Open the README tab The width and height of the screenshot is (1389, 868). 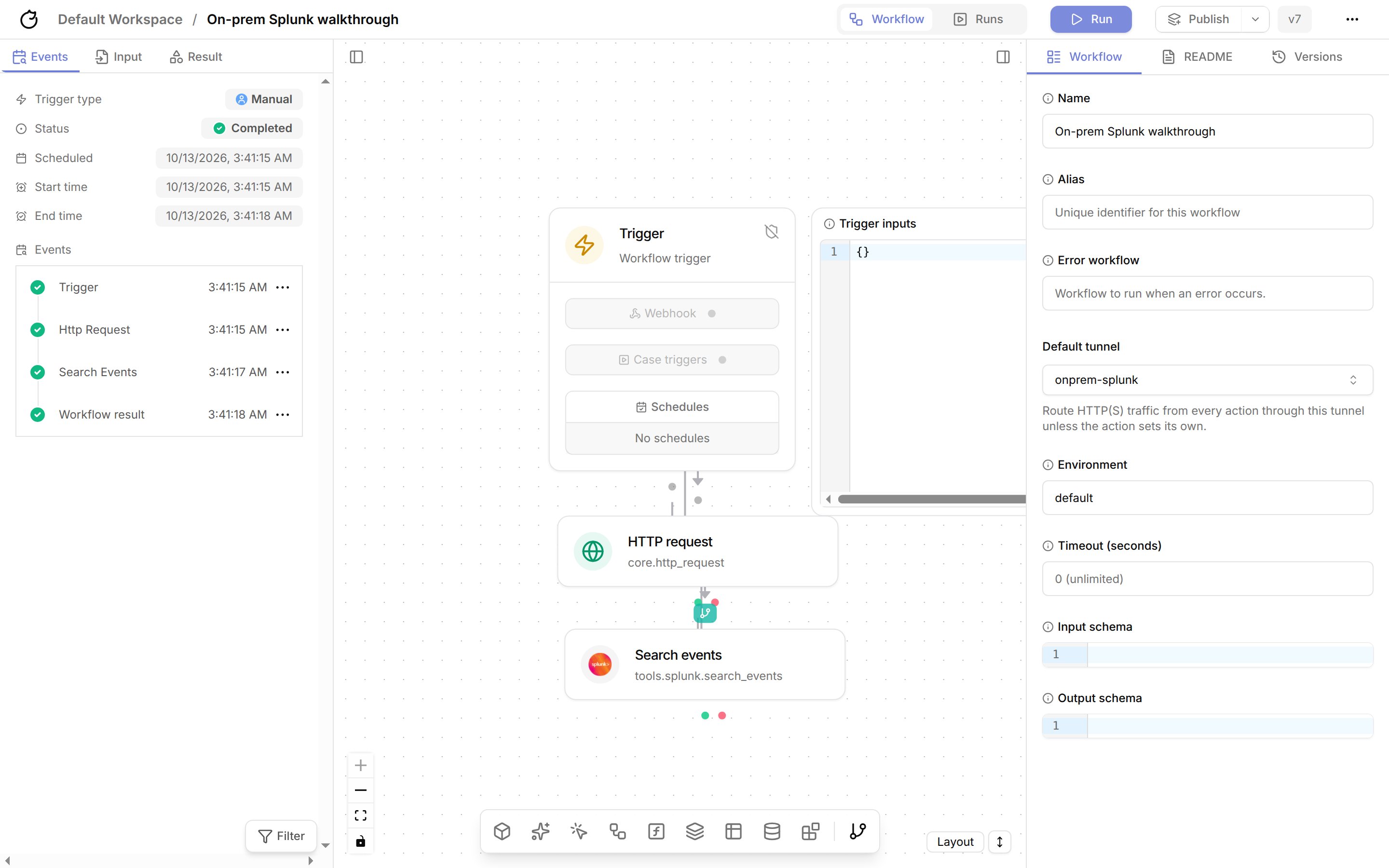(x=1198, y=57)
